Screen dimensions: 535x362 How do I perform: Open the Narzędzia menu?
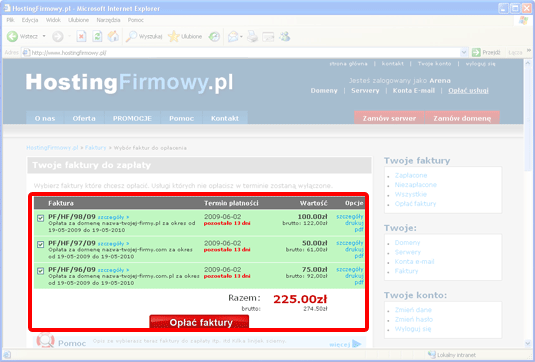pyautogui.click(x=108, y=20)
